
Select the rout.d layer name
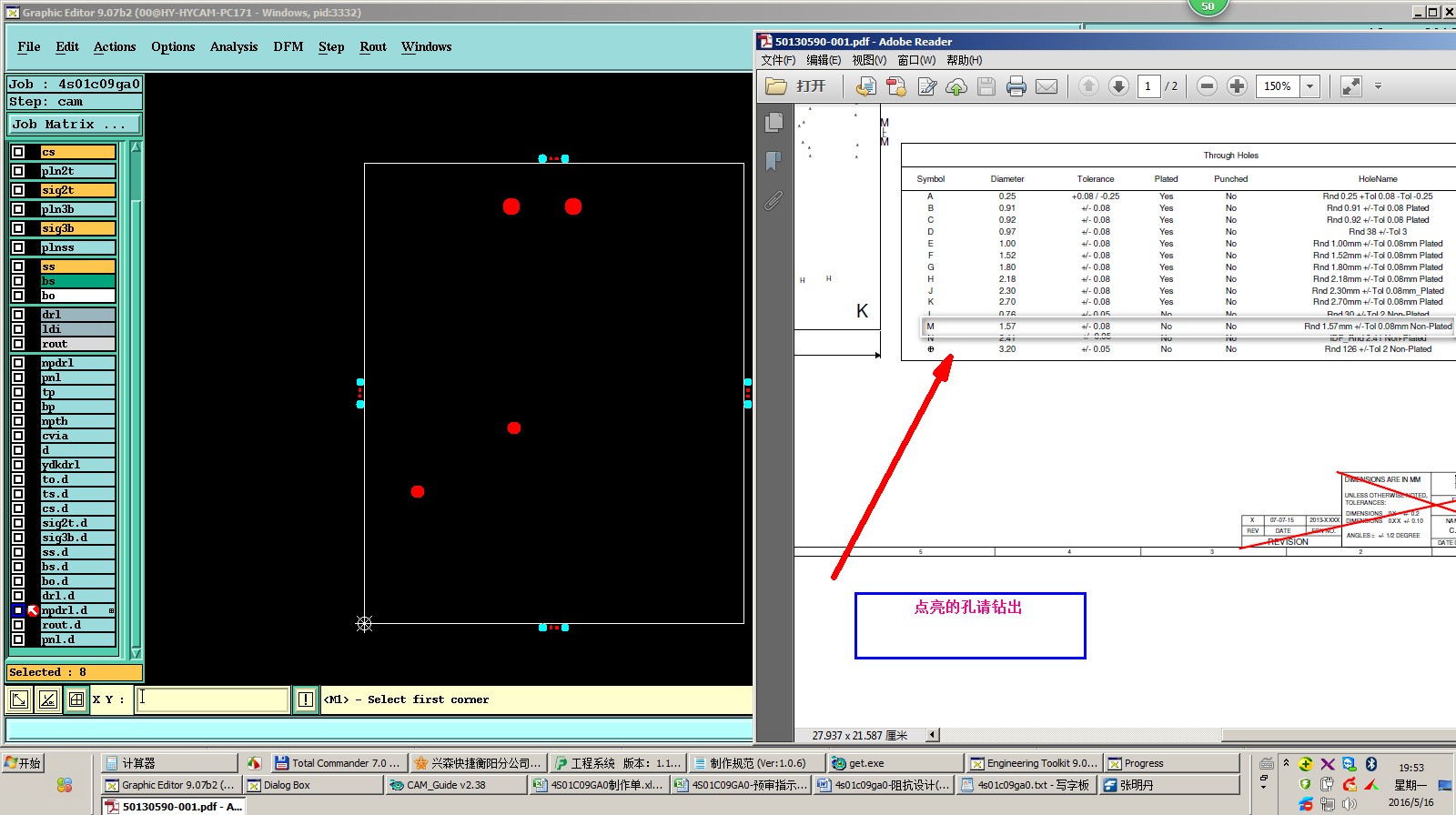tap(77, 625)
